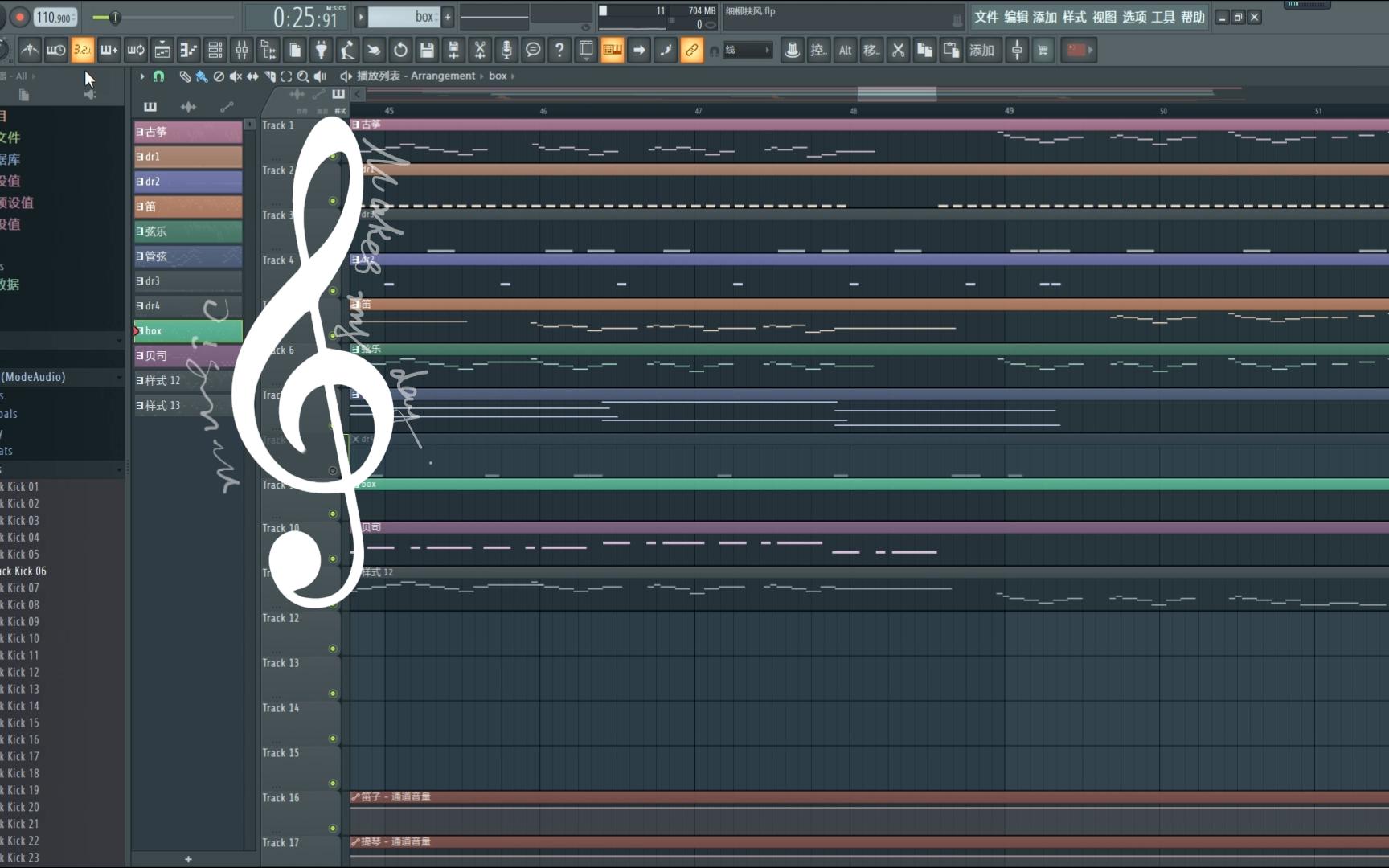Click the record button
The width and height of the screenshot is (1389, 868).
tap(20, 17)
